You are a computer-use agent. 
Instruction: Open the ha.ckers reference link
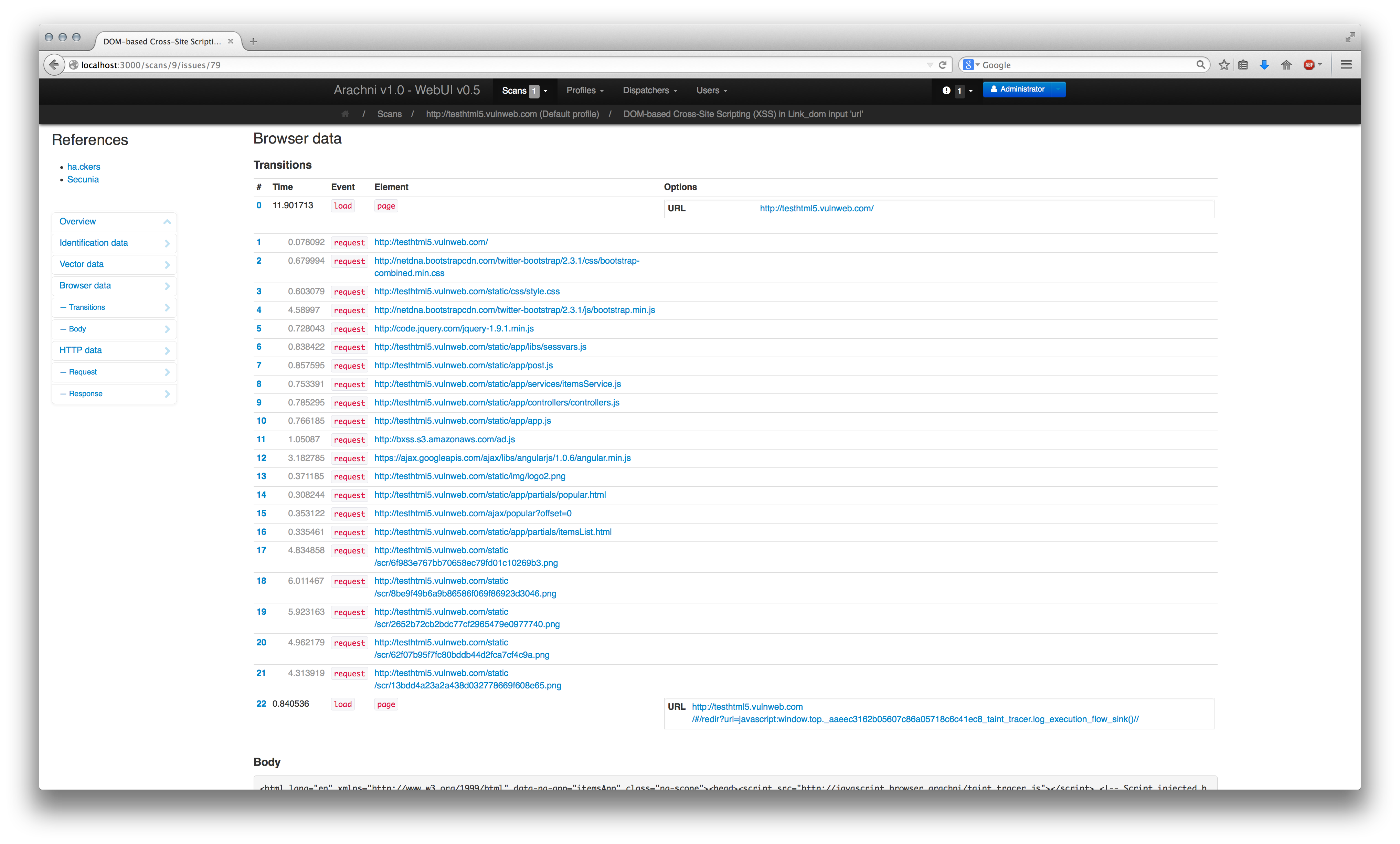coord(84,167)
